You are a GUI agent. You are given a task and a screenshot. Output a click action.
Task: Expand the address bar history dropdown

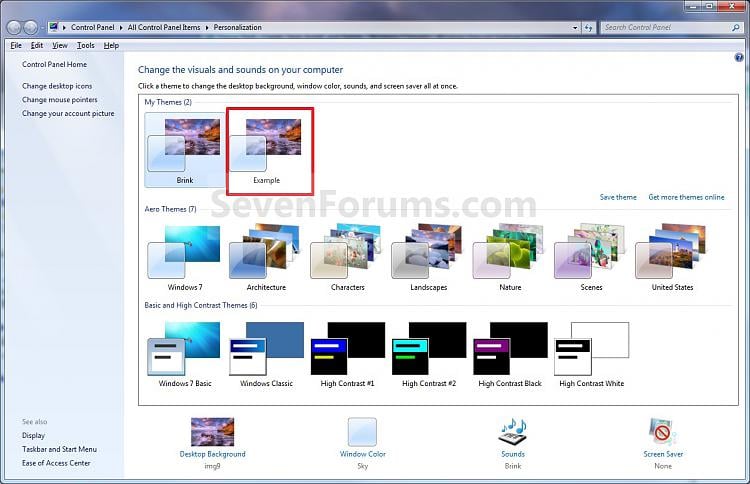(x=575, y=28)
